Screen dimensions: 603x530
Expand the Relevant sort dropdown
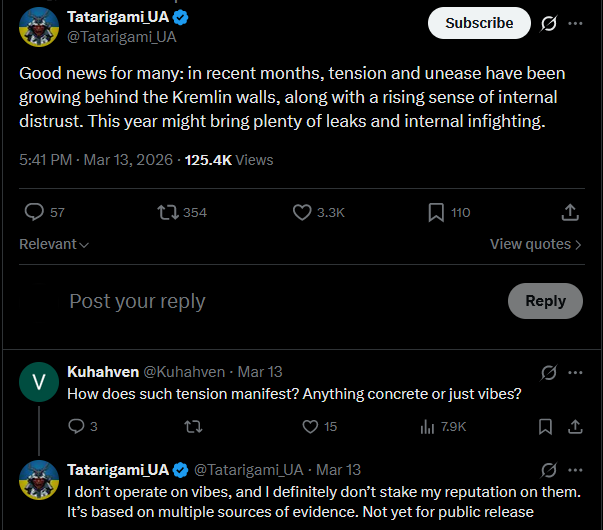tap(54, 244)
